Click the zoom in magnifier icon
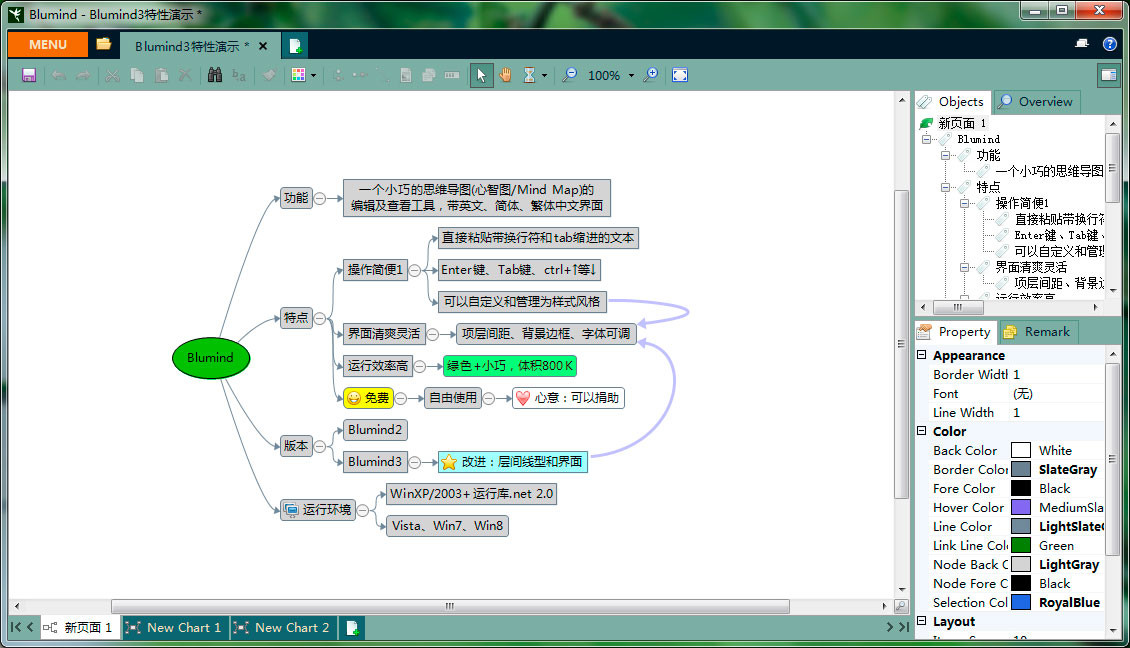Image resolution: width=1130 pixels, height=648 pixels. [651, 75]
